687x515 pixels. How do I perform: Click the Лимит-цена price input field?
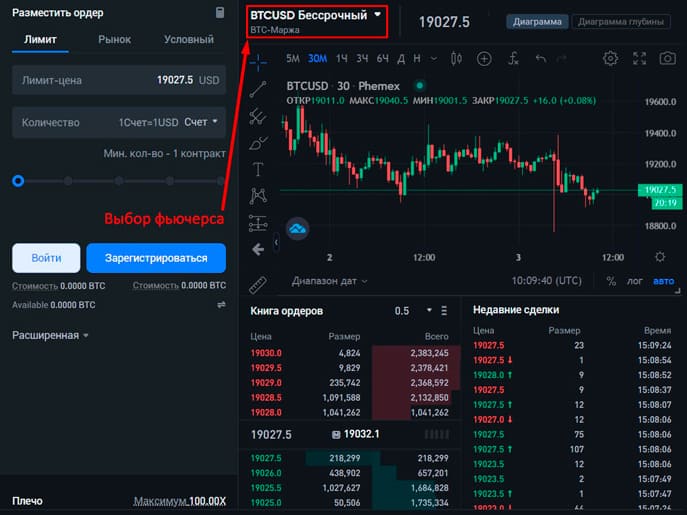coord(119,80)
